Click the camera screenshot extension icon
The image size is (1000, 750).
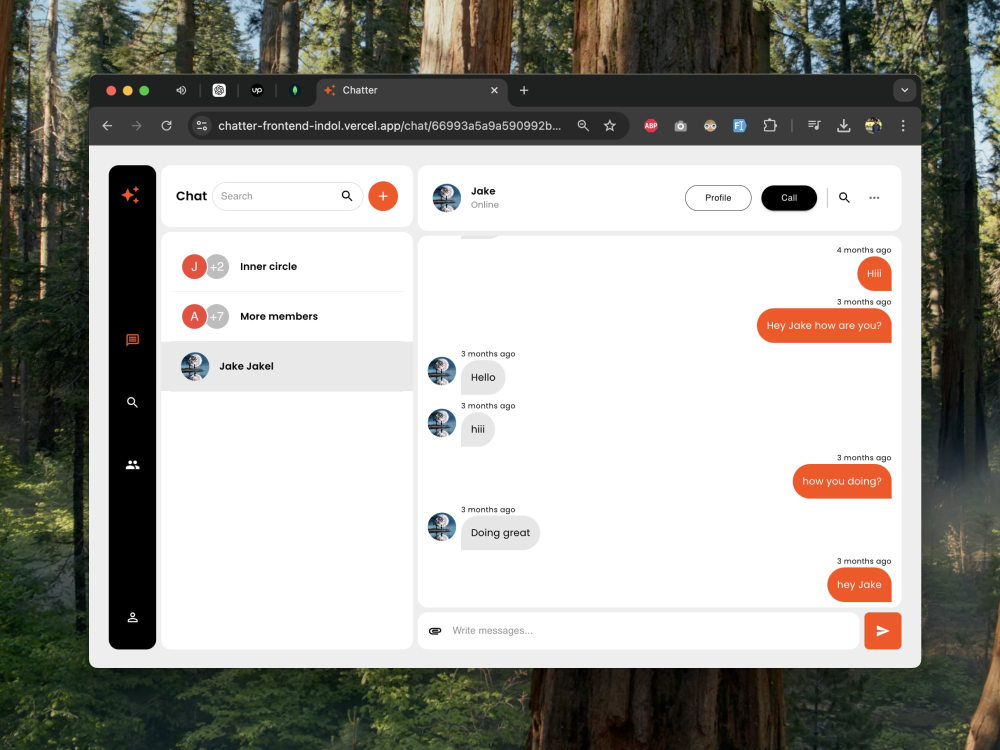coord(680,126)
